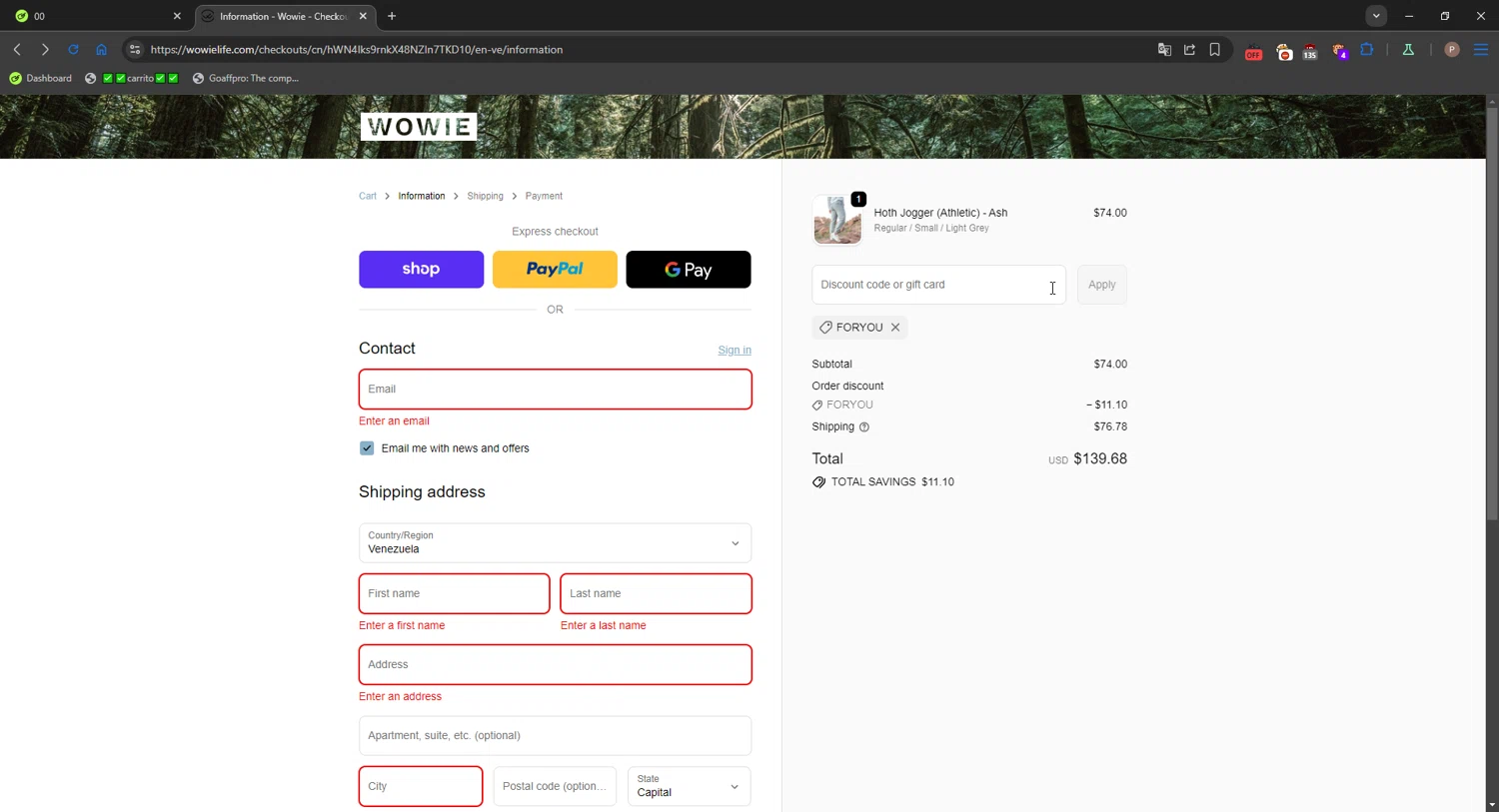Open the Dashboard bookmark
The height and width of the screenshot is (812, 1499).
[x=41, y=78]
